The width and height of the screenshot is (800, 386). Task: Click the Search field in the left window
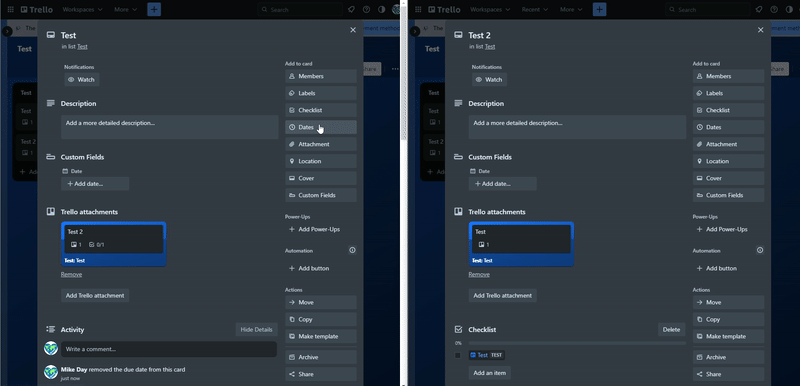tap(300, 10)
